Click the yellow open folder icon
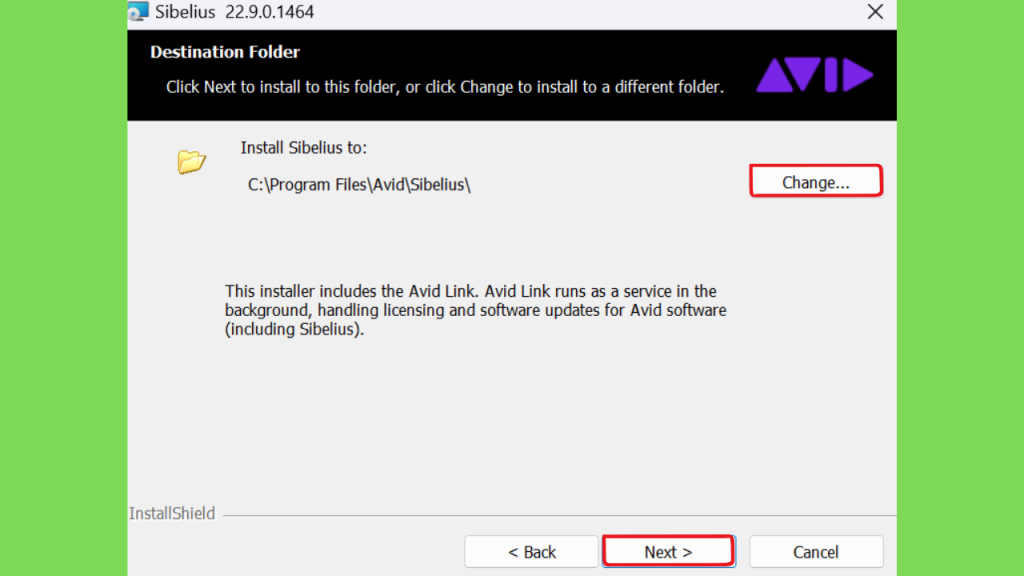 tap(191, 161)
